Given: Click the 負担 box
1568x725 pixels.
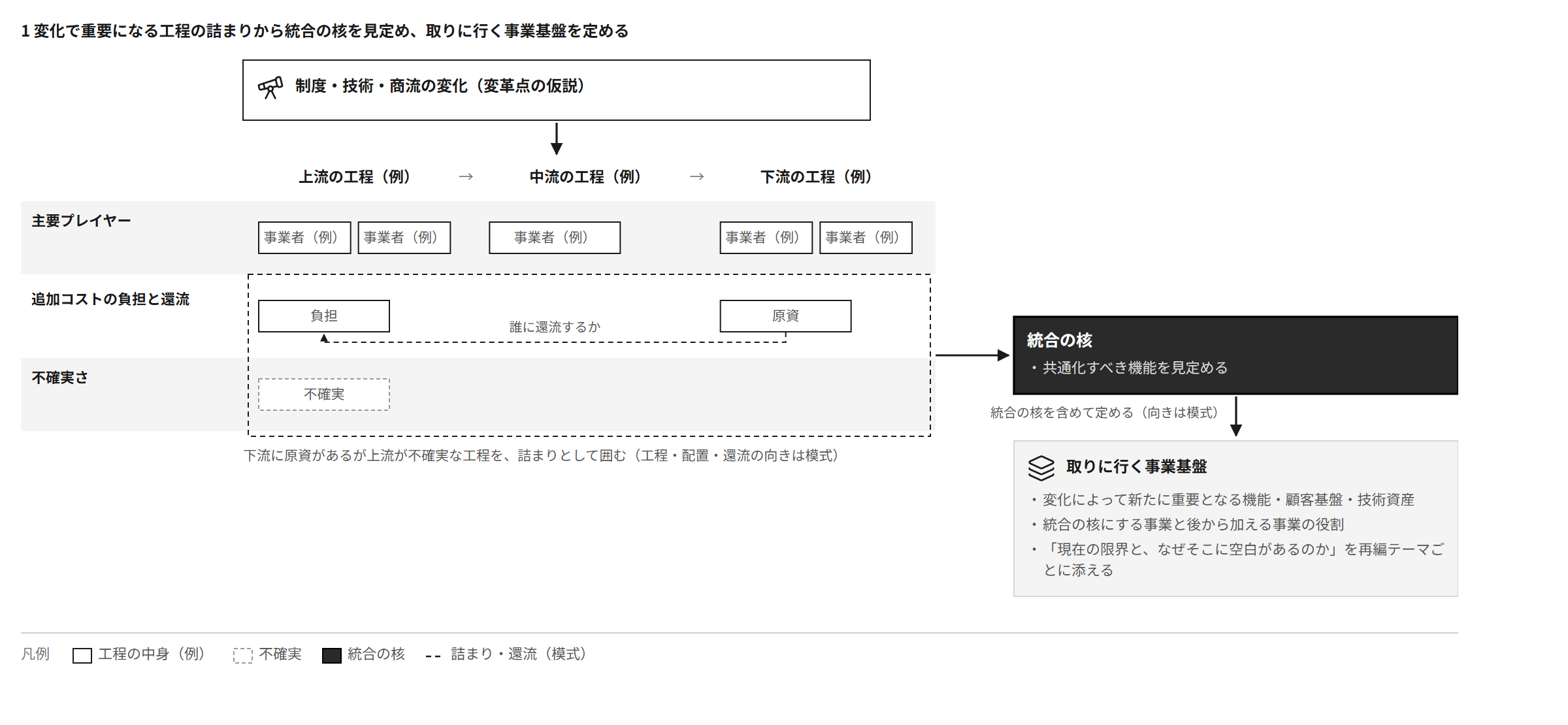Looking at the screenshot, I should click(324, 316).
